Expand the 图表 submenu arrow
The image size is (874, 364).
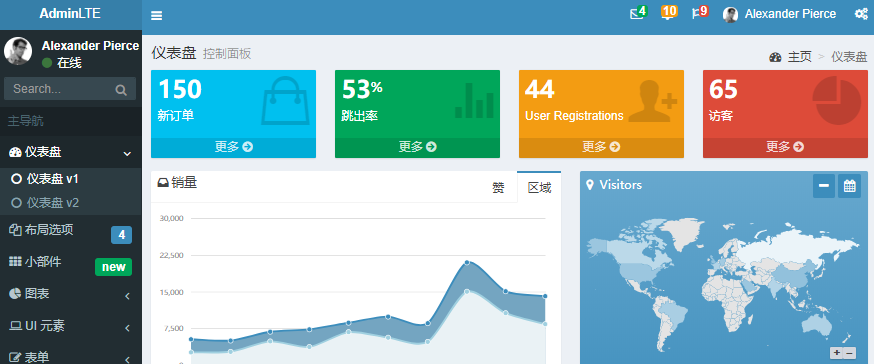tap(127, 296)
